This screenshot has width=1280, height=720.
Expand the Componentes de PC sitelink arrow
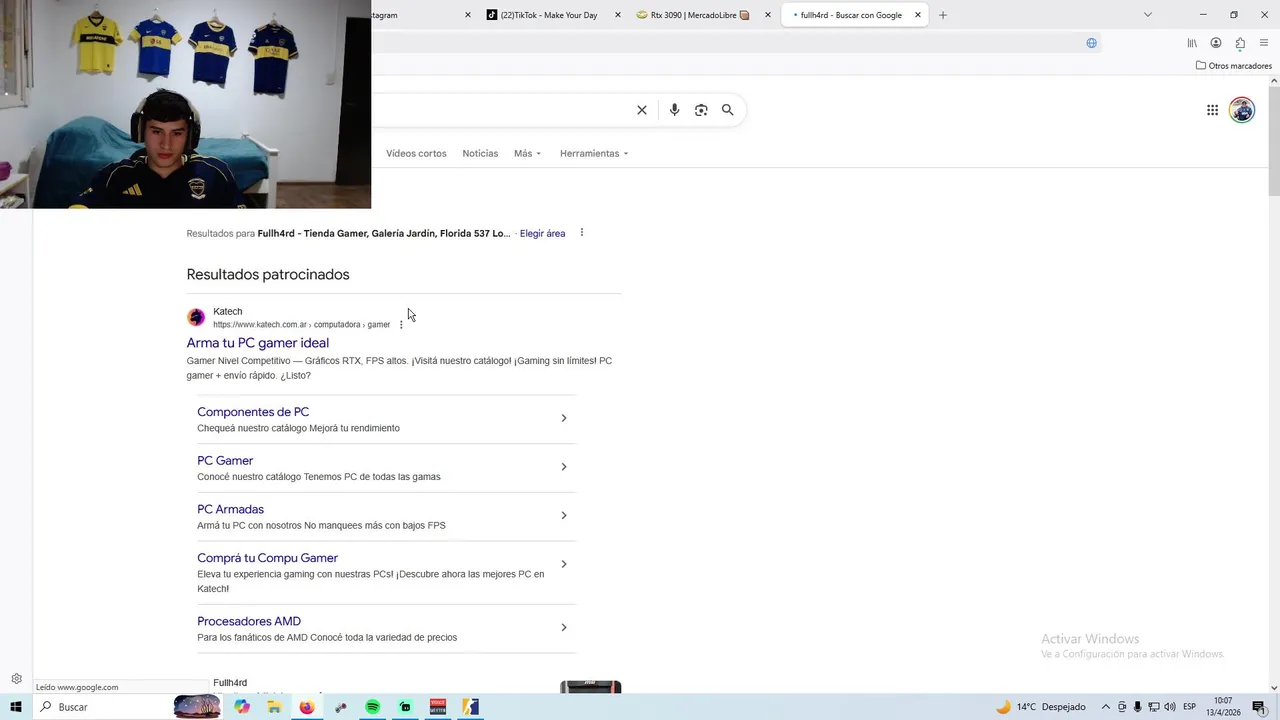[564, 418]
